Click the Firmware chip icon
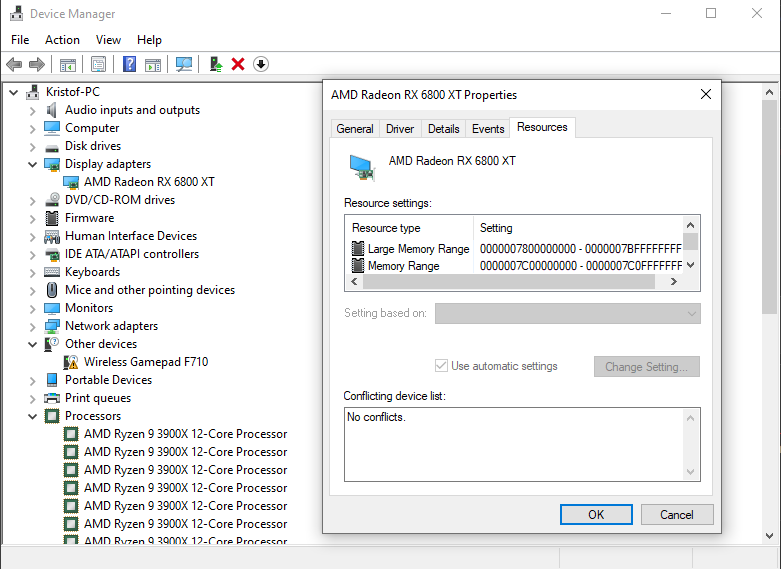 click(x=52, y=218)
